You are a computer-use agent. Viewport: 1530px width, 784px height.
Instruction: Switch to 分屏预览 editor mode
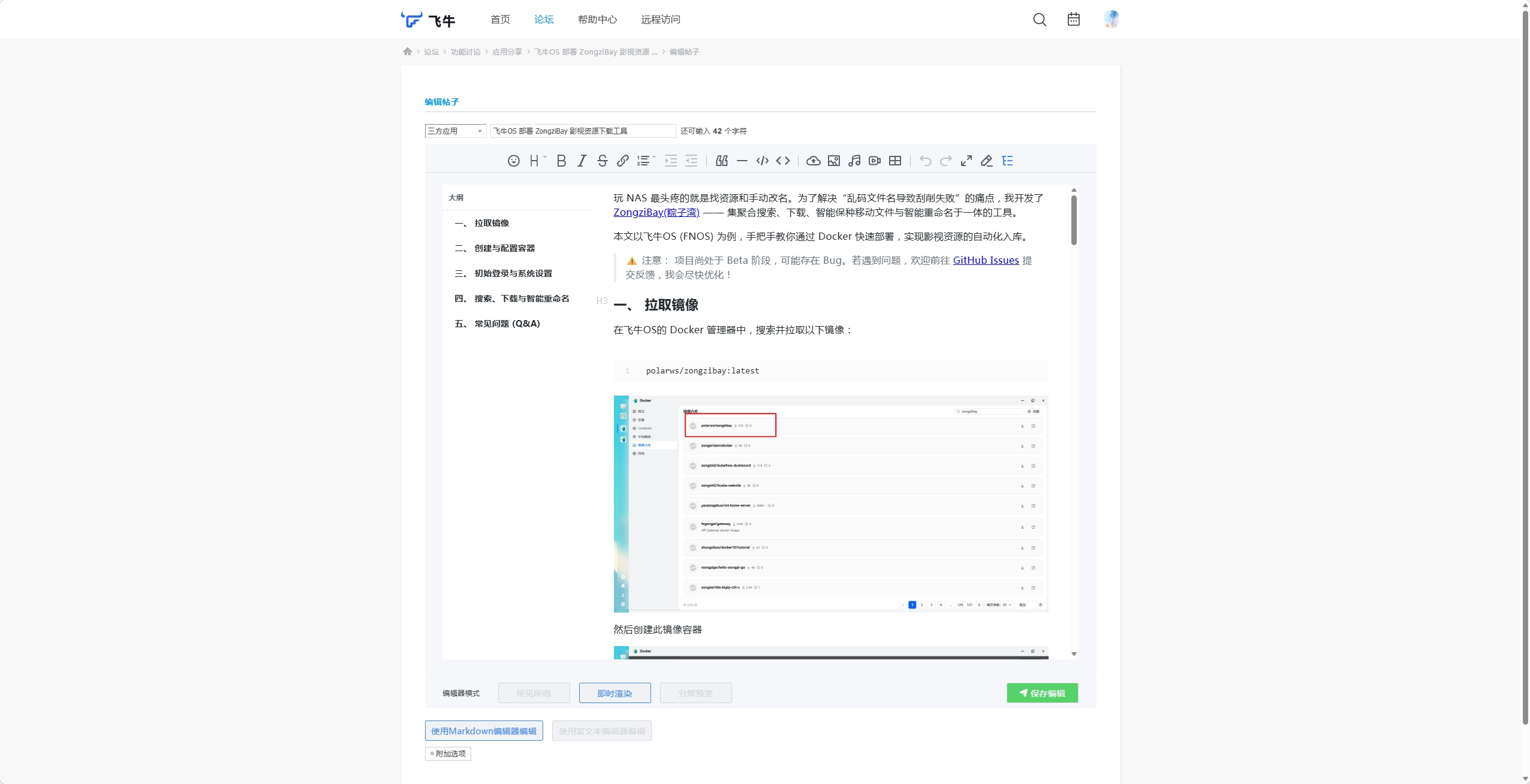(x=695, y=693)
